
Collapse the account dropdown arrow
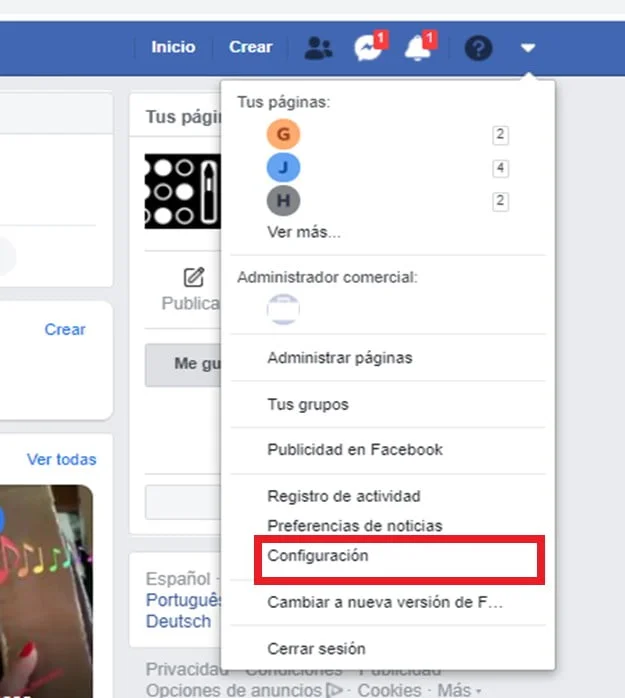[x=528, y=47]
